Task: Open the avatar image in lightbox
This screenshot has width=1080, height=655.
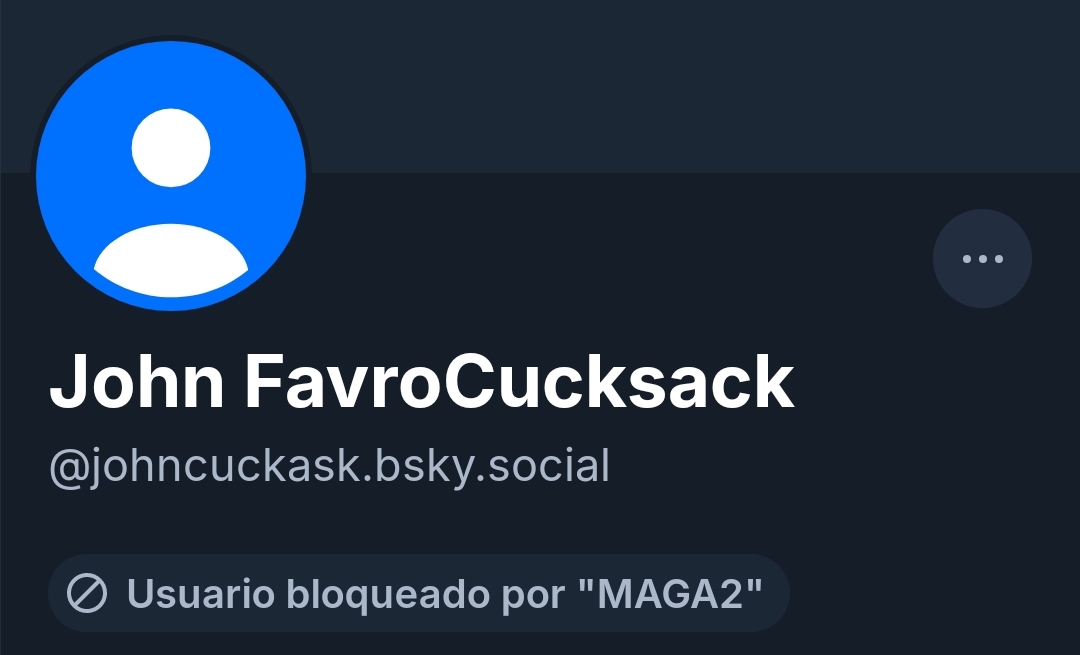Action: pos(171,176)
